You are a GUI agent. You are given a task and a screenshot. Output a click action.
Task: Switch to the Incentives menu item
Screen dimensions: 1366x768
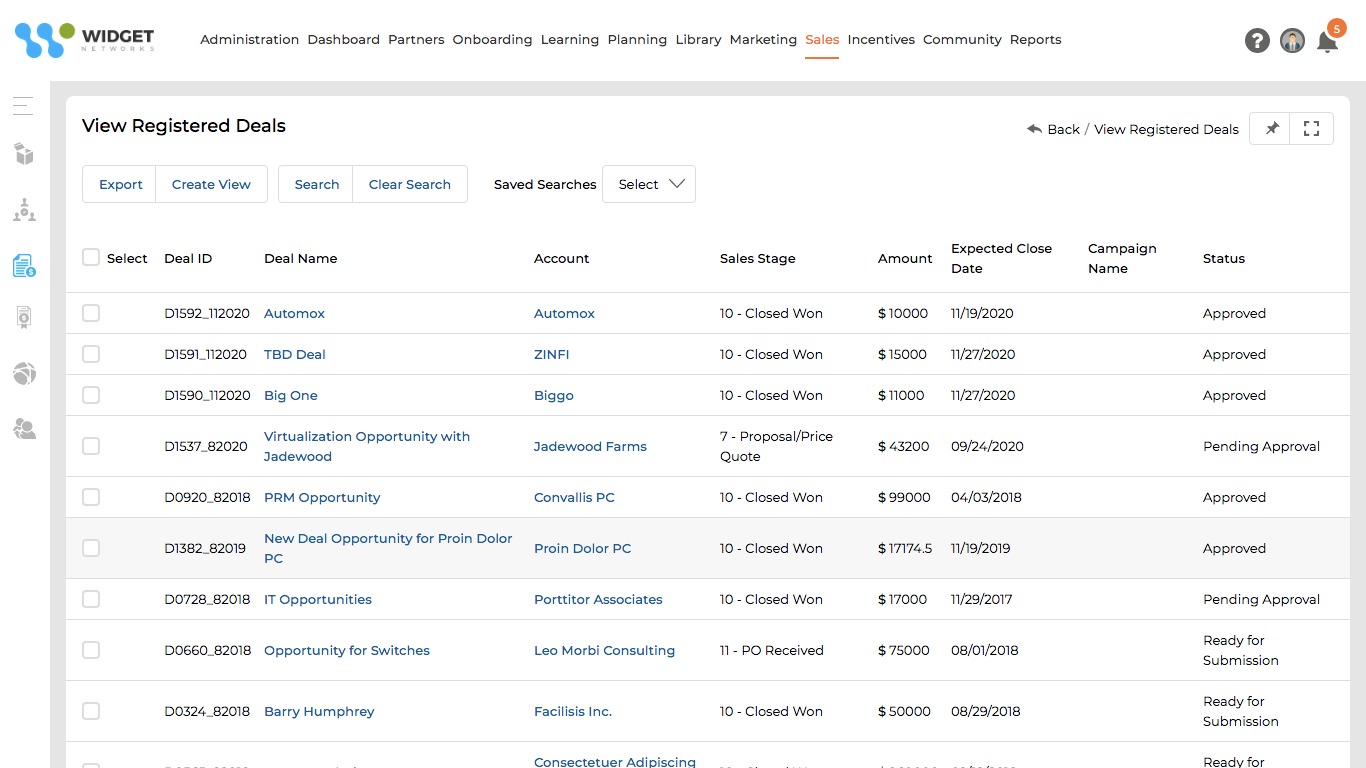[x=881, y=40]
